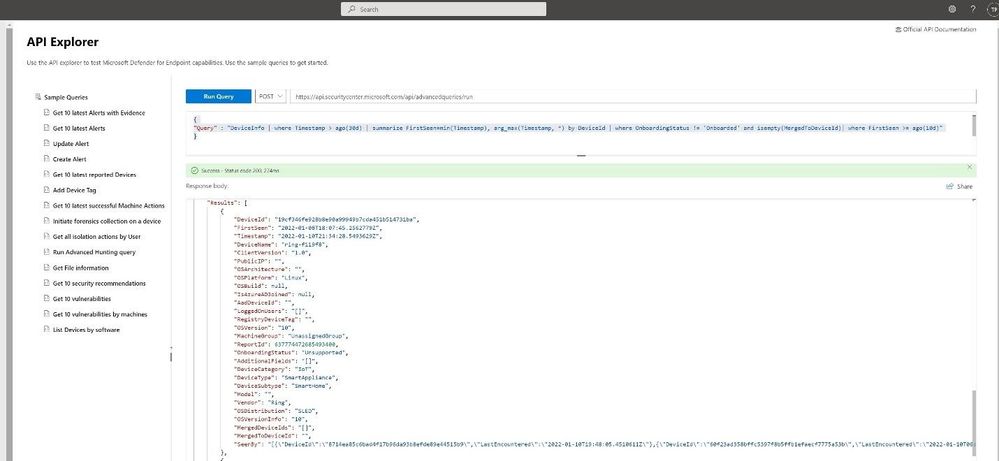
Task: Click document icon beside List Devices by software
Action: pyautogui.click(x=47, y=330)
